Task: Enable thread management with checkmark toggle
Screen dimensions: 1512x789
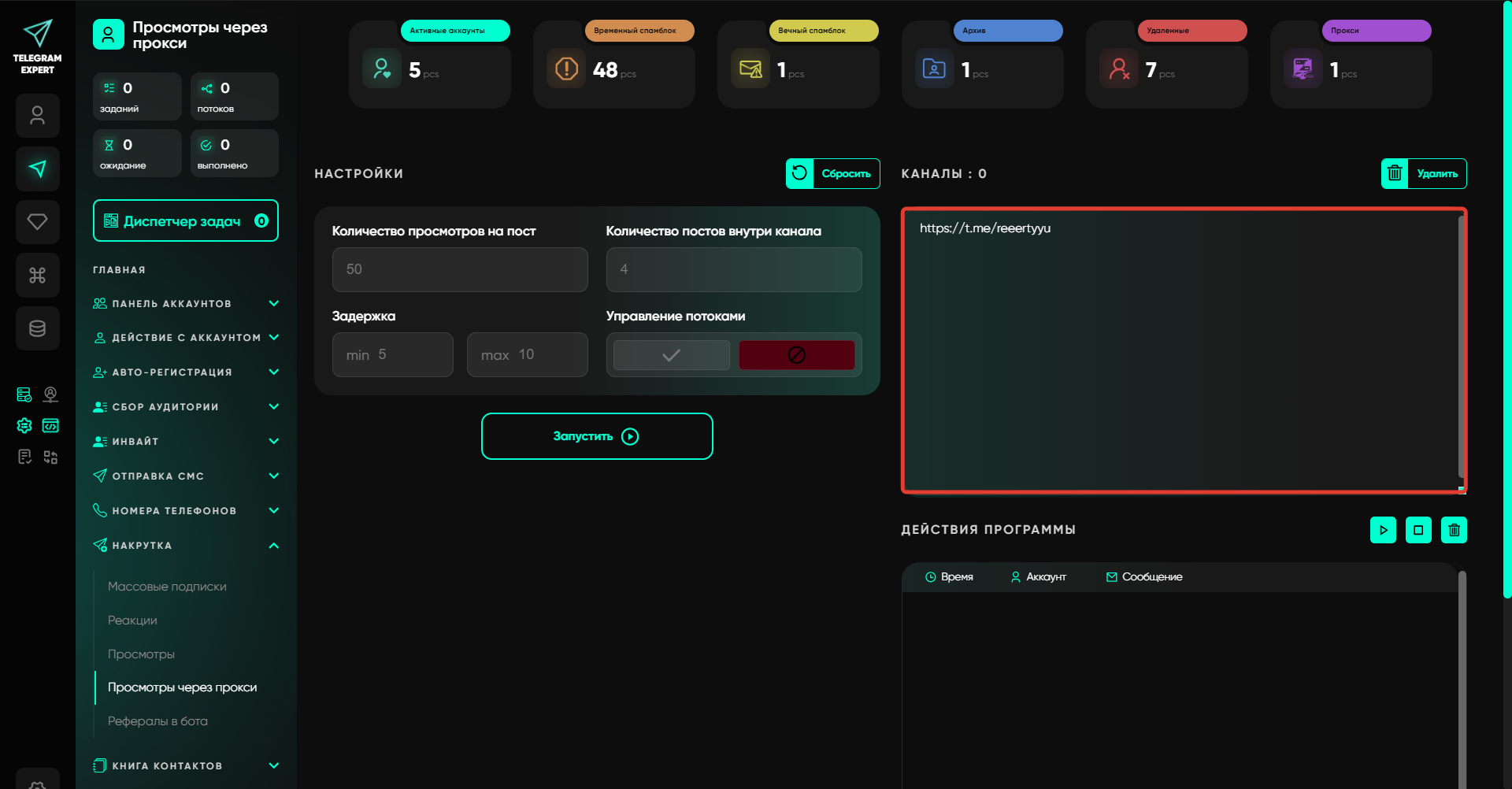Action: pos(671,355)
